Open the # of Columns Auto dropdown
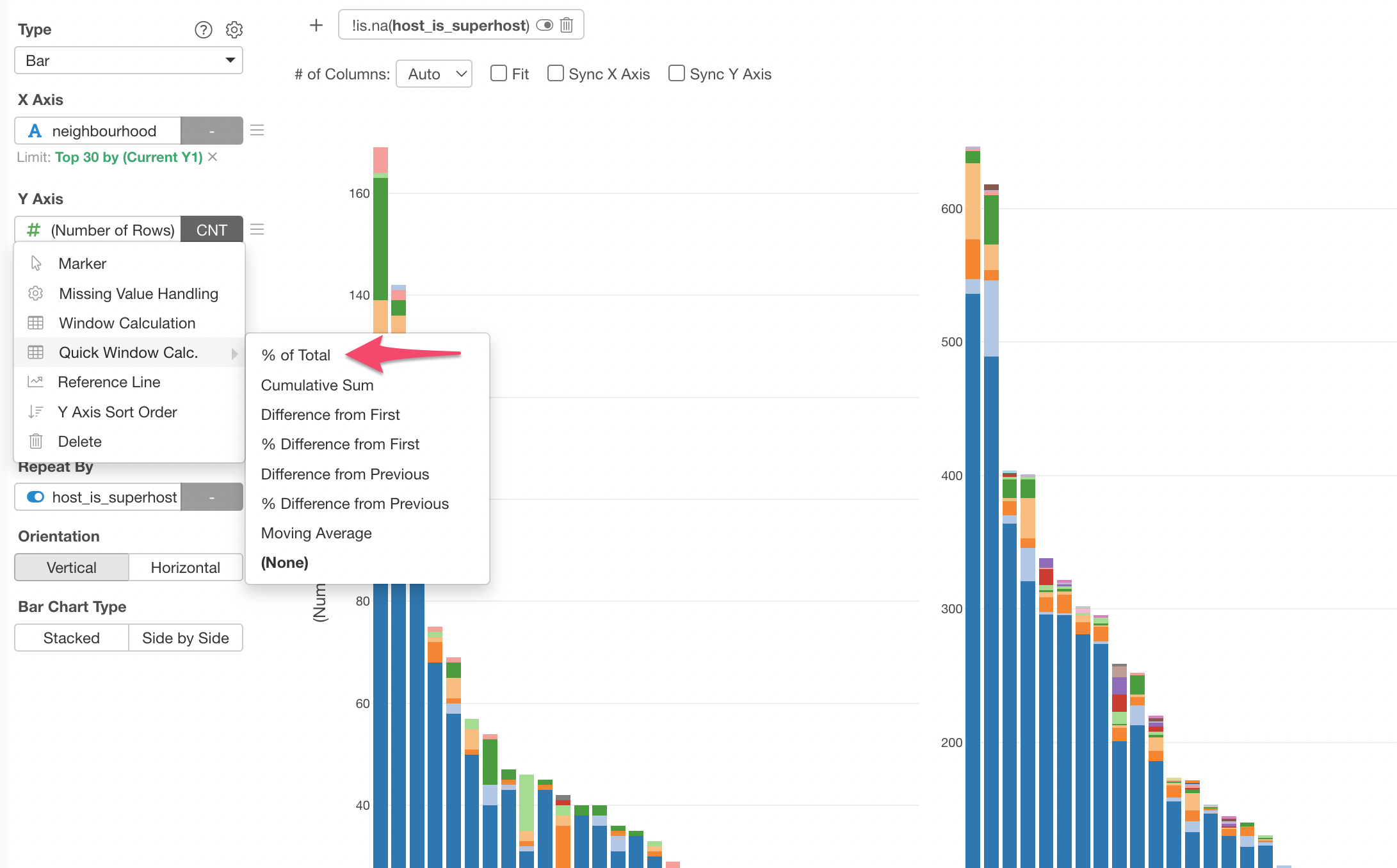1397x868 pixels. [x=433, y=74]
